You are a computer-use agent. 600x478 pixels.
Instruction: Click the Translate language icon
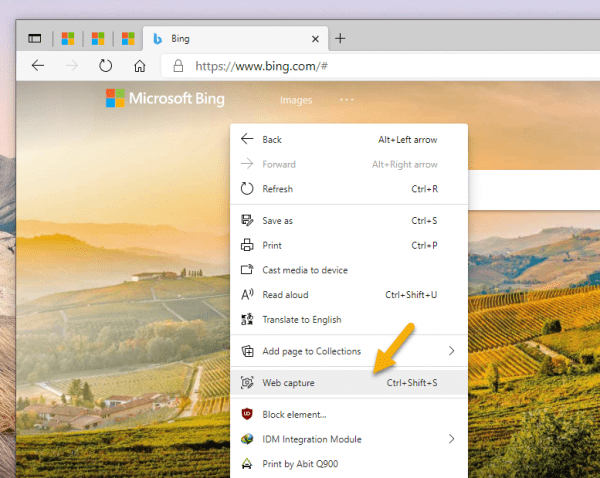(x=247, y=319)
